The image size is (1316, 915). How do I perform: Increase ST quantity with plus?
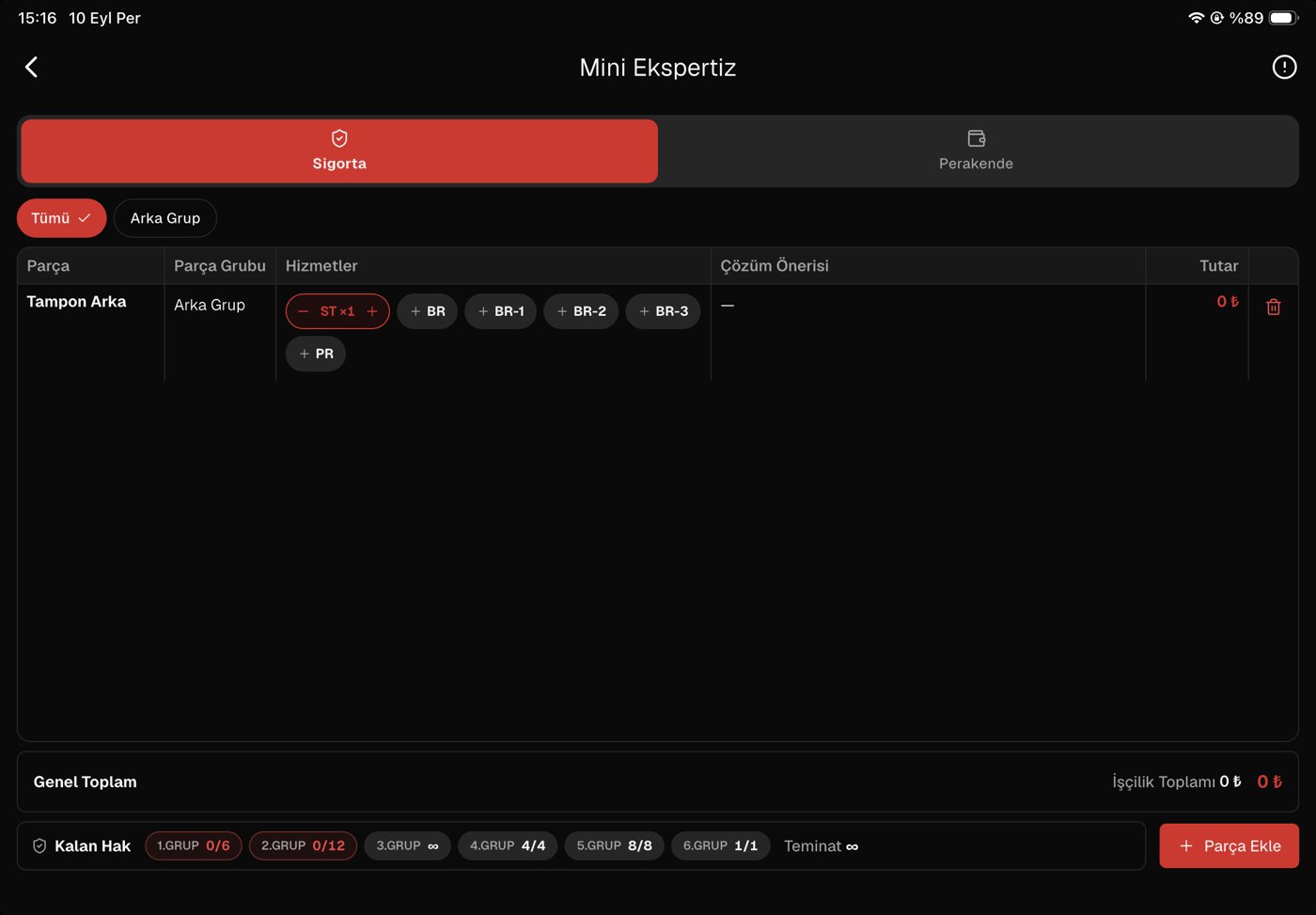point(372,311)
